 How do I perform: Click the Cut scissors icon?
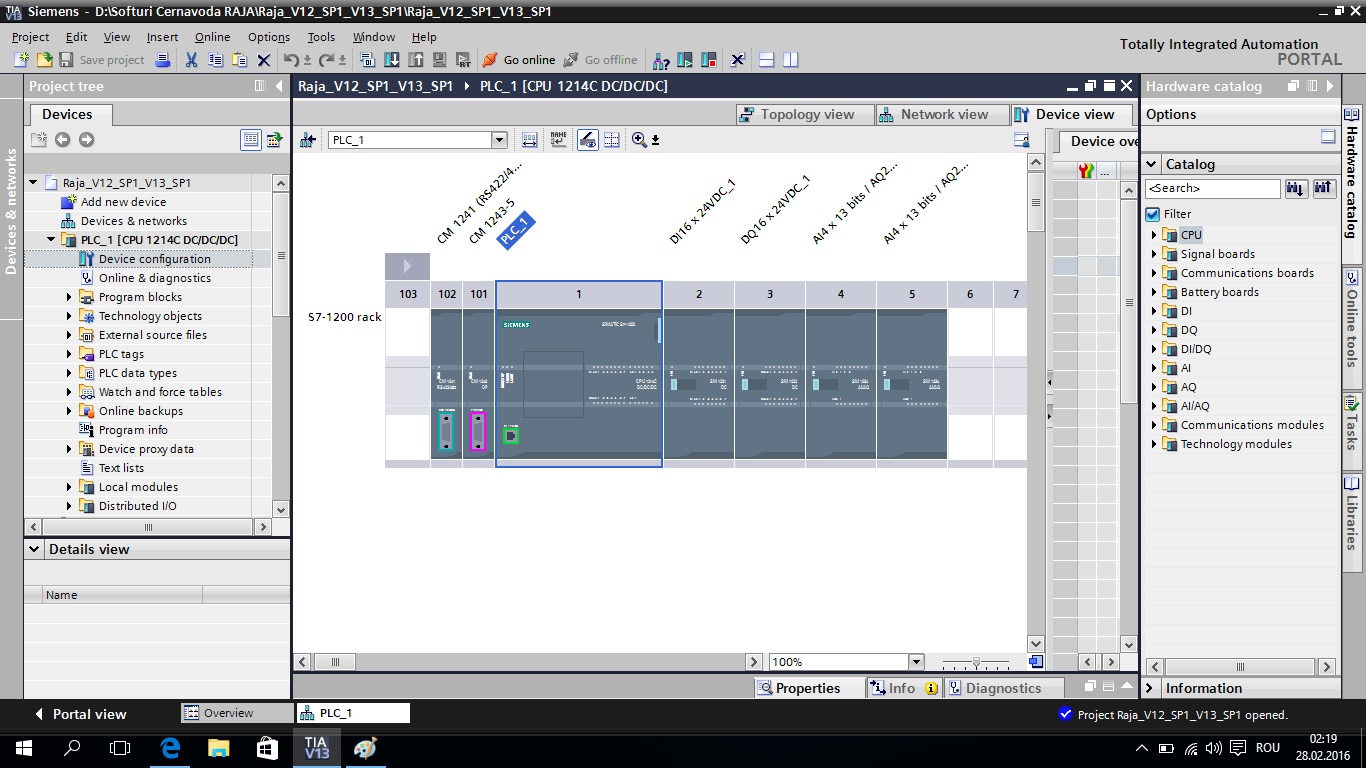(191, 60)
